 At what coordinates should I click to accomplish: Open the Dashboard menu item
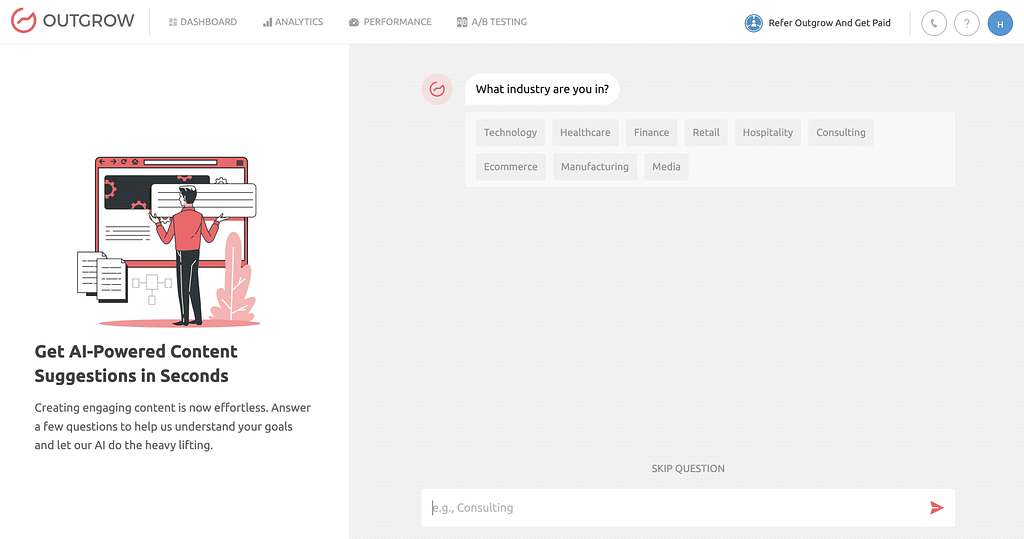click(203, 22)
